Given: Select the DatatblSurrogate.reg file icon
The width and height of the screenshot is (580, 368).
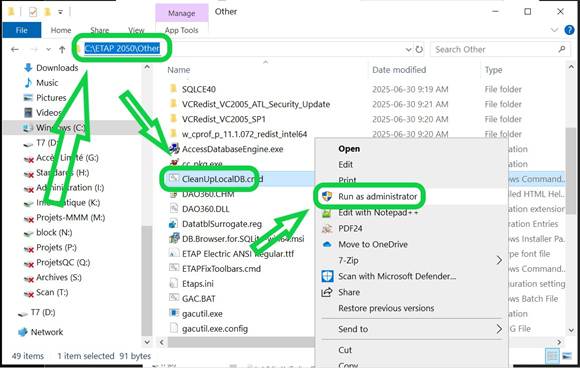Looking at the screenshot, I should click(x=173, y=224).
